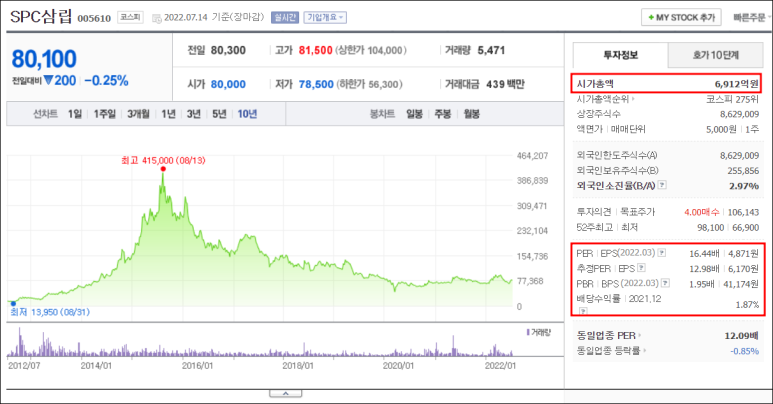Open the 기업개요 dropdown
Image resolution: width=773 pixels, height=404 pixels.
tap(325, 17)
